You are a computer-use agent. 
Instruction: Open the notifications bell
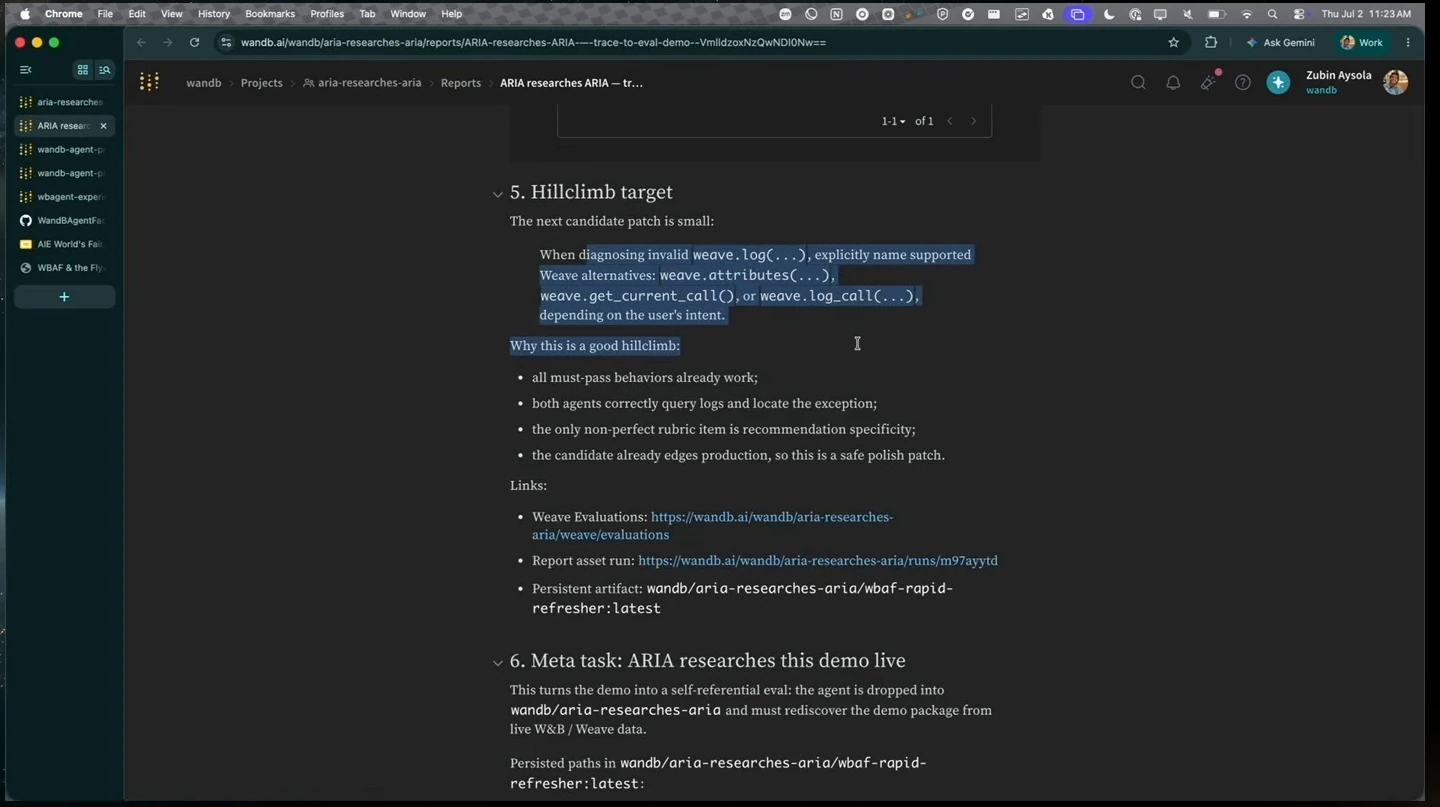tap(1173, 83)
